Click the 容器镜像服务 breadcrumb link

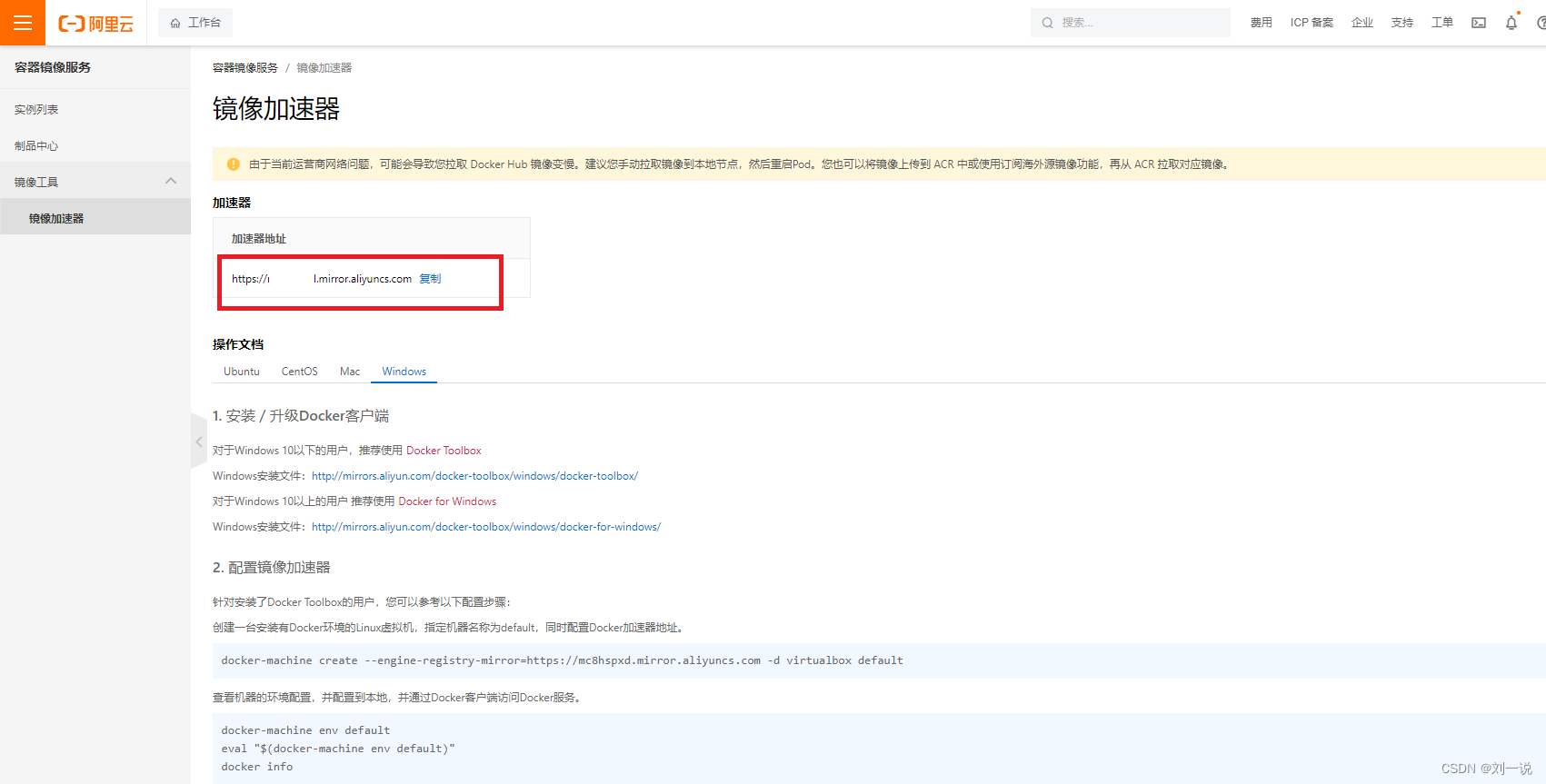tap(245, 68)
